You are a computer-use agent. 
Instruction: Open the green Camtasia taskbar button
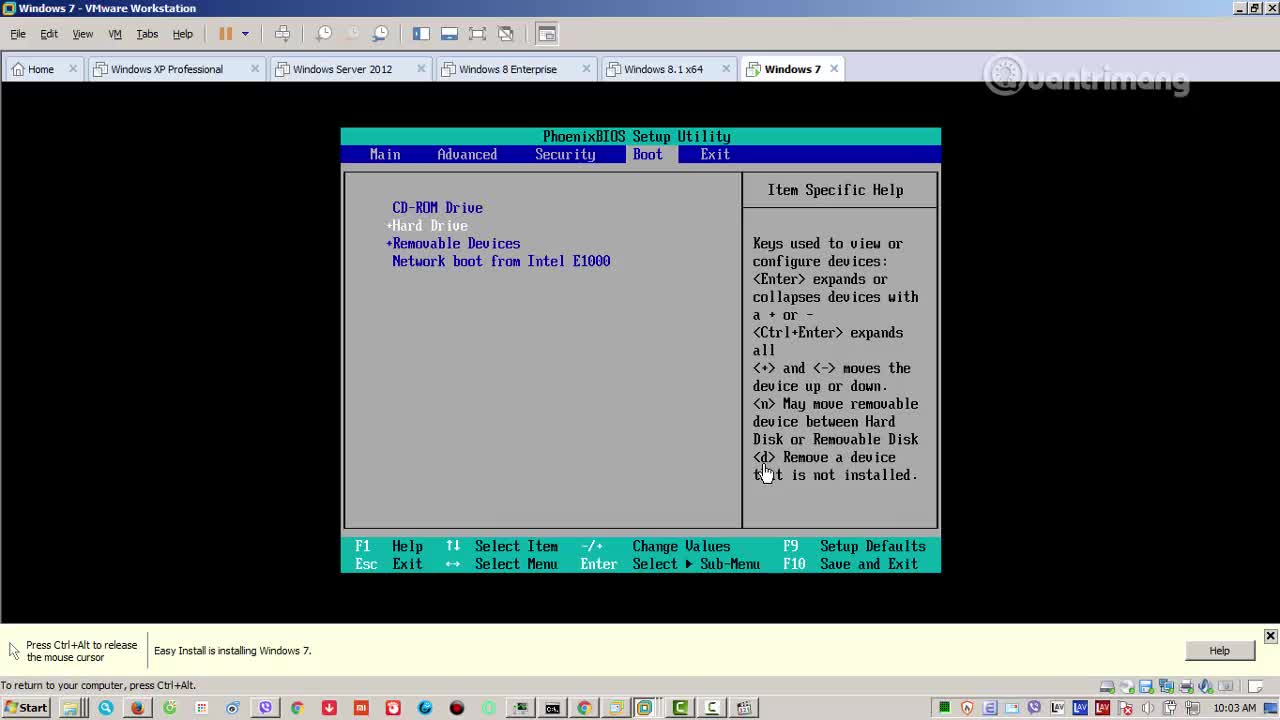(x=680, y=708)
